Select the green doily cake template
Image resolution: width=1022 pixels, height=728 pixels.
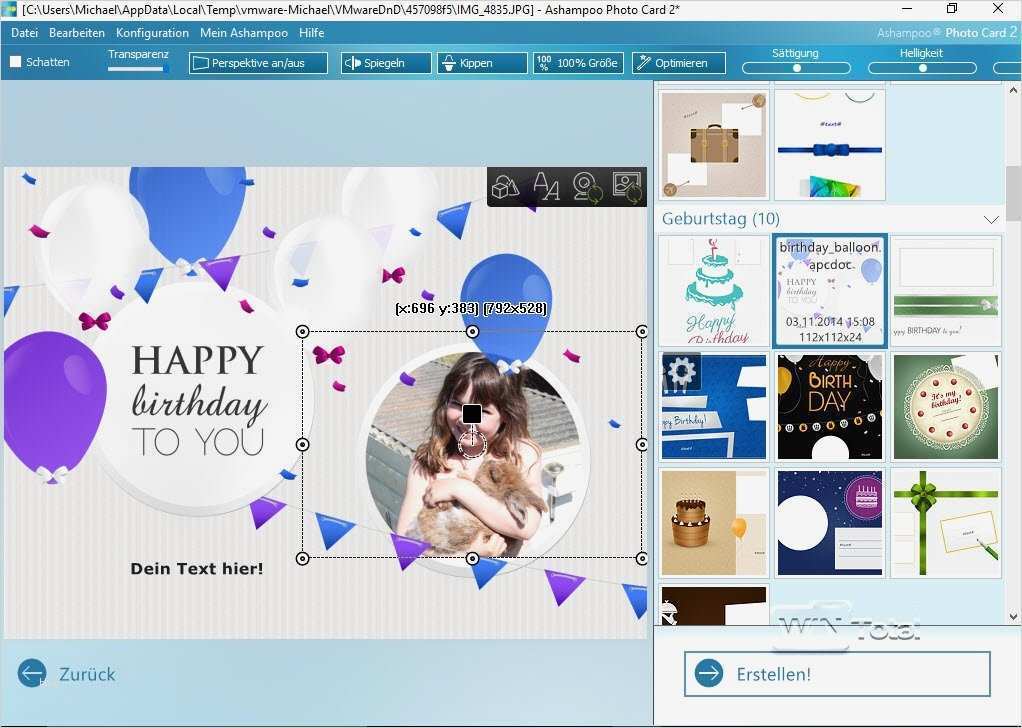(945, 406)
